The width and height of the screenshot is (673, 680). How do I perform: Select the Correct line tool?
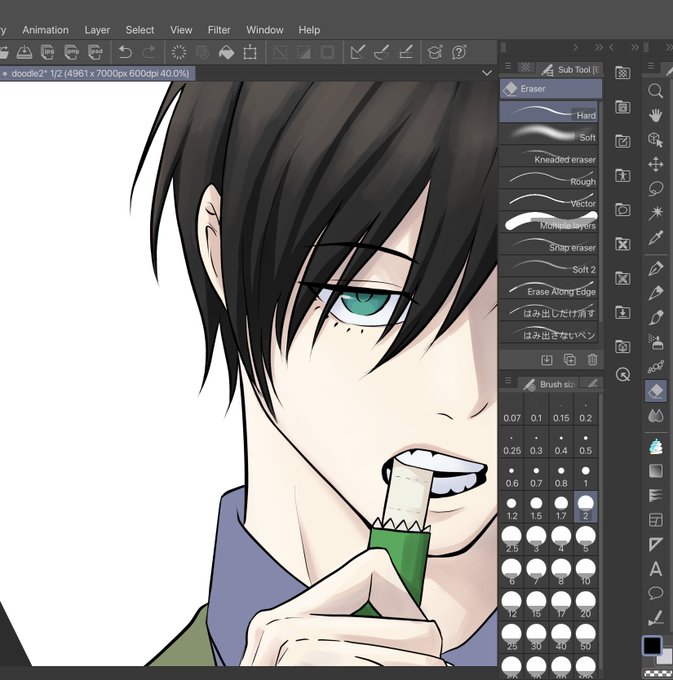point(656,618)
